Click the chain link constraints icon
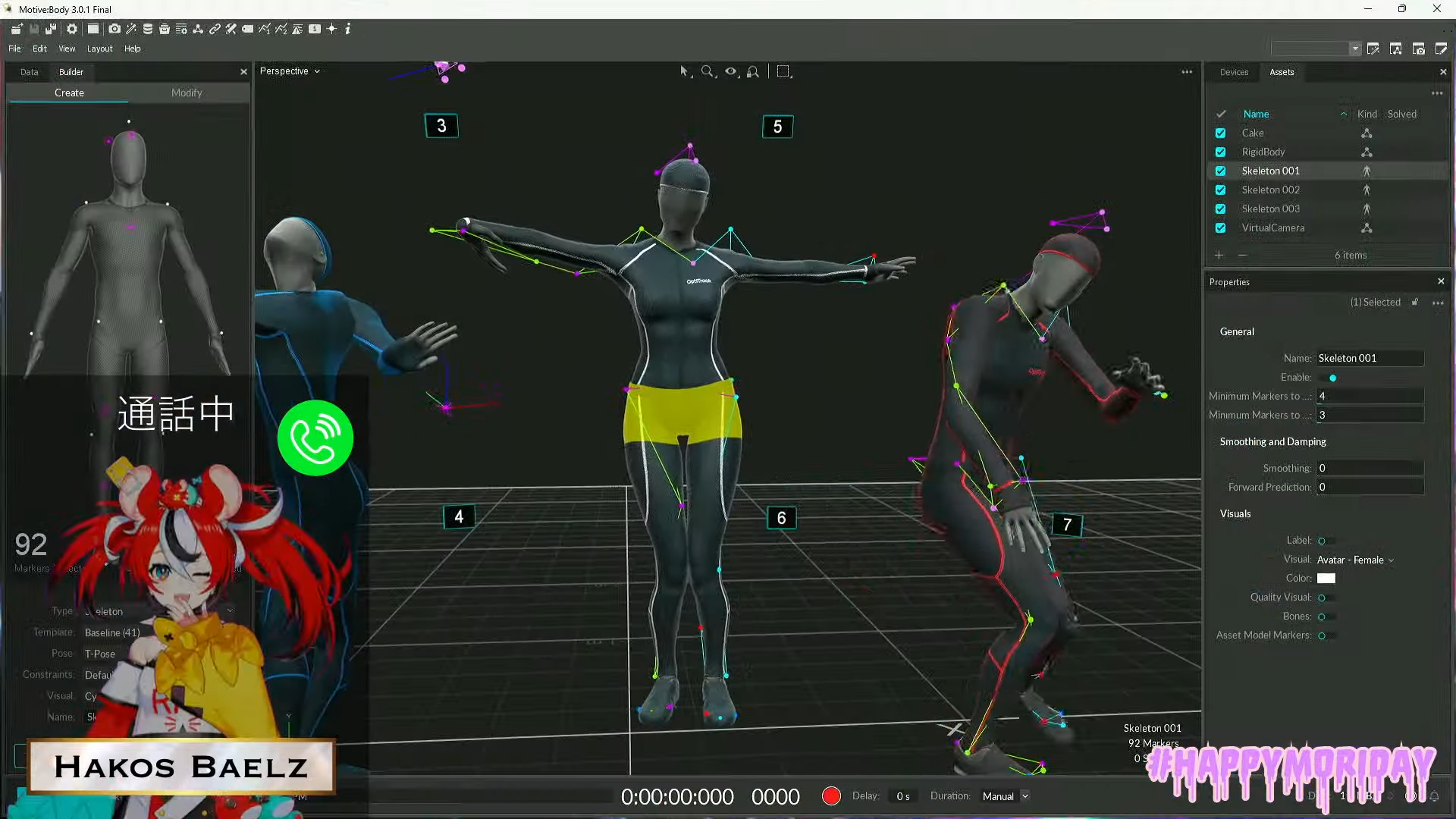1456x819 pixels. coord(215,29)
